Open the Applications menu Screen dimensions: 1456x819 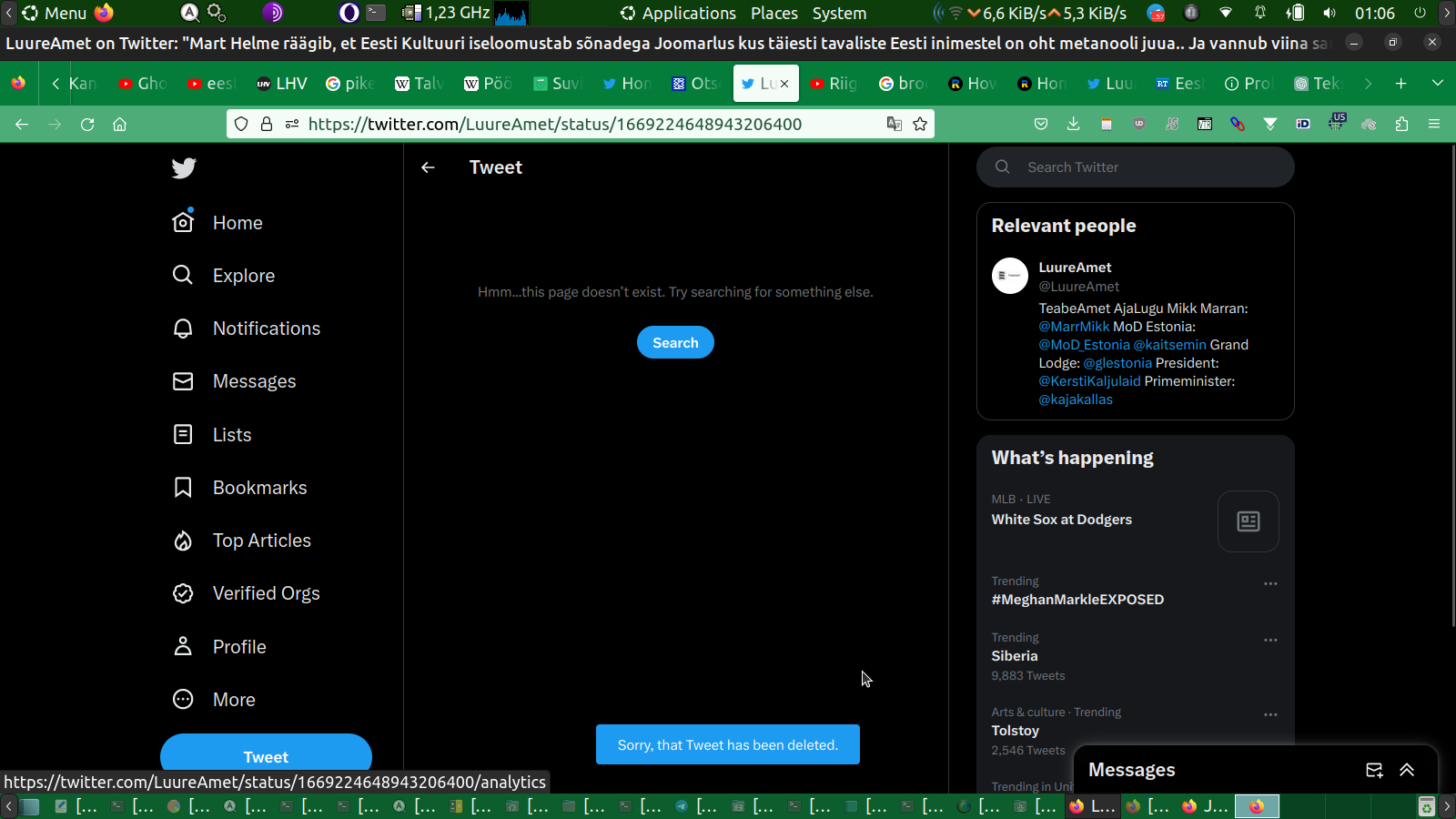coord(679,13)
